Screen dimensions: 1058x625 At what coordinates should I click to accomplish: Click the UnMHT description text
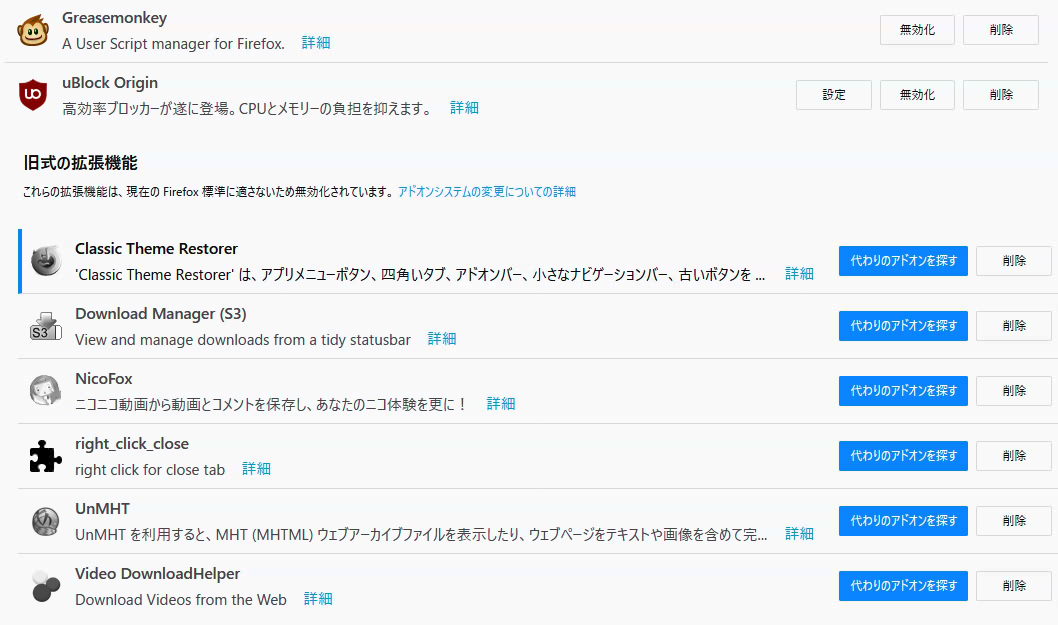point(421,535)
